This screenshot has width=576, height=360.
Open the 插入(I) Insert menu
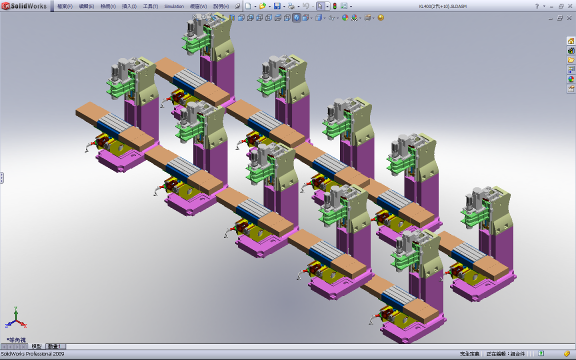[129, 6]
